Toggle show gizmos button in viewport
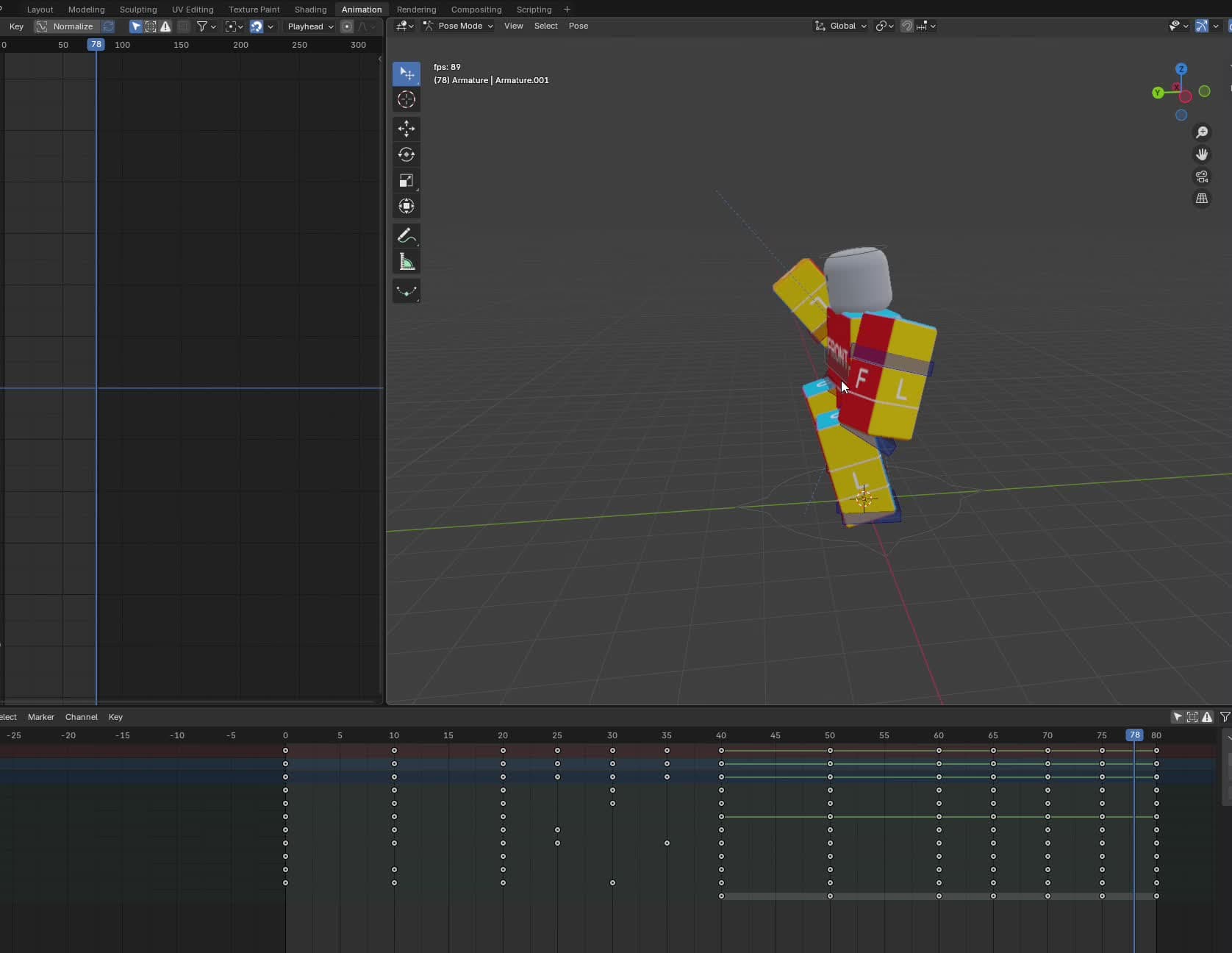 (1201, 26)
